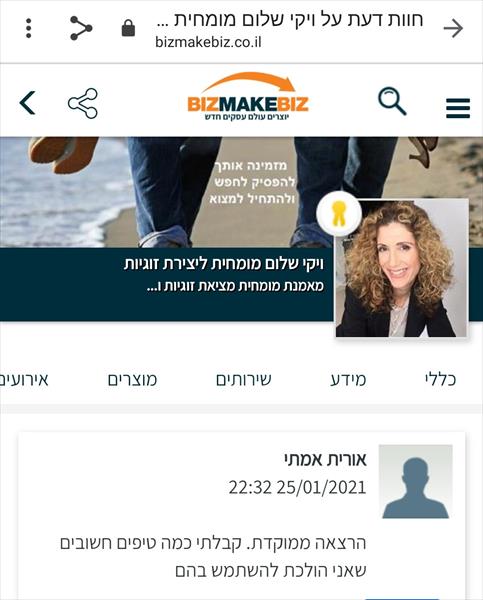Click reviewer avatar placeholder image
Screen dimensions: 483x600
coord(416,482)
